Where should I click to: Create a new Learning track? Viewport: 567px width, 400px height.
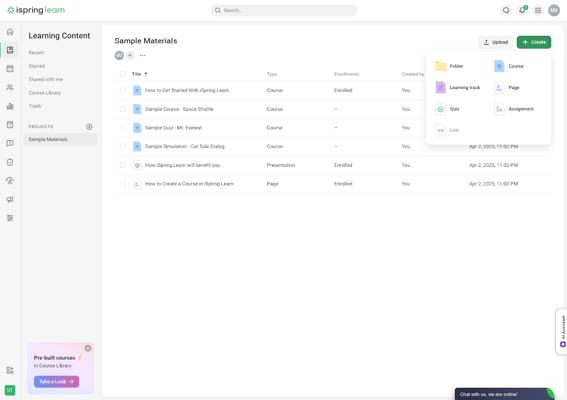click(x=458, y=88)
